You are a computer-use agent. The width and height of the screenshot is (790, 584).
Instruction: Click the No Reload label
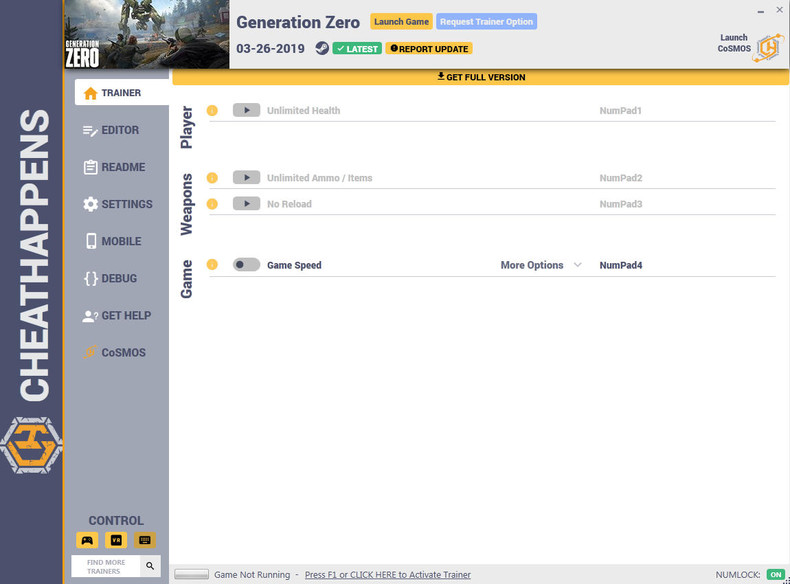289,204
